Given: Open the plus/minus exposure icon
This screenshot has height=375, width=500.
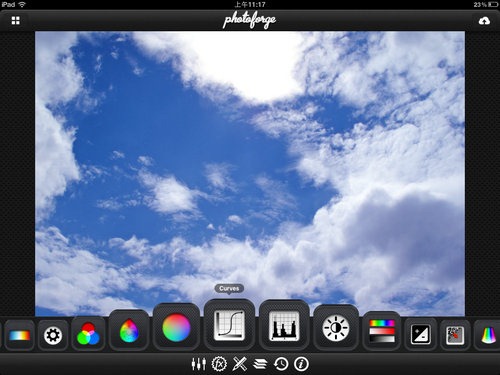Looking at the screenshot, I should tap(420, 334).
